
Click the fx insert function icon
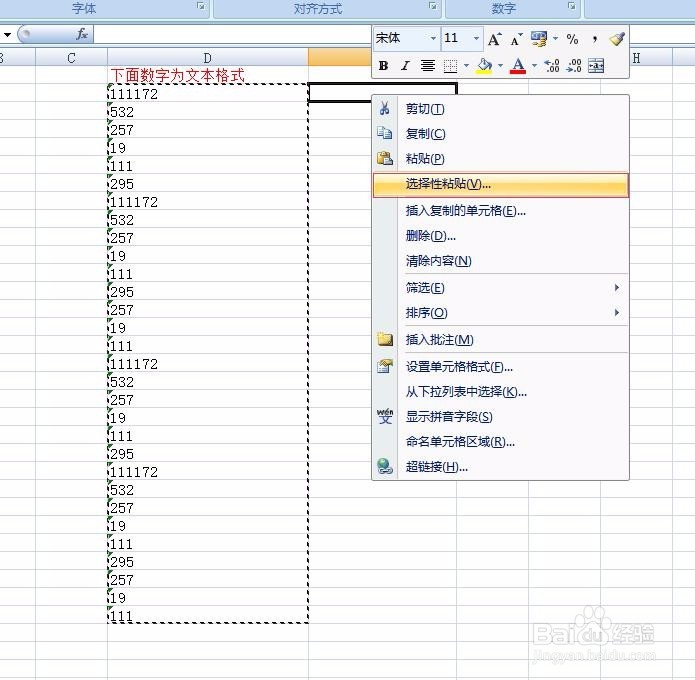[x=82, y=34]
